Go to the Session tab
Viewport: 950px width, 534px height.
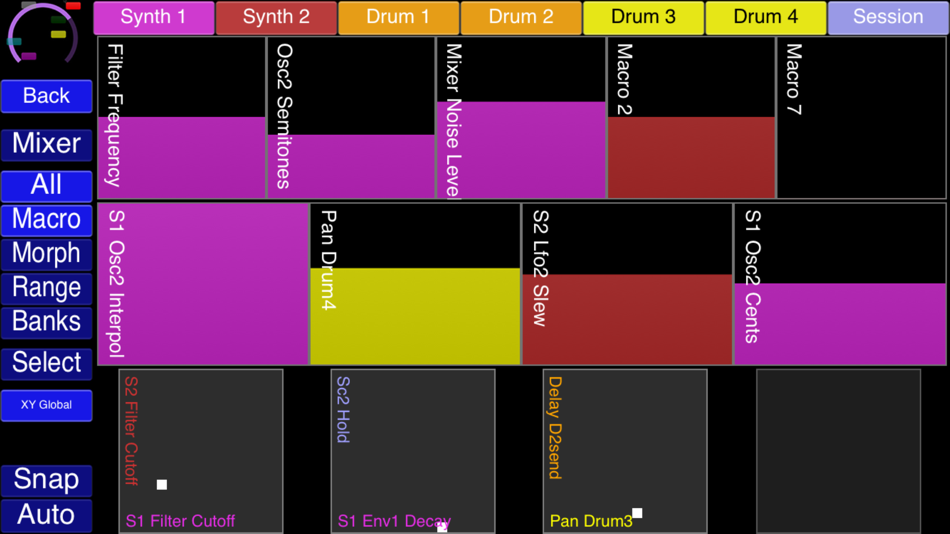[x=888, y=17]
